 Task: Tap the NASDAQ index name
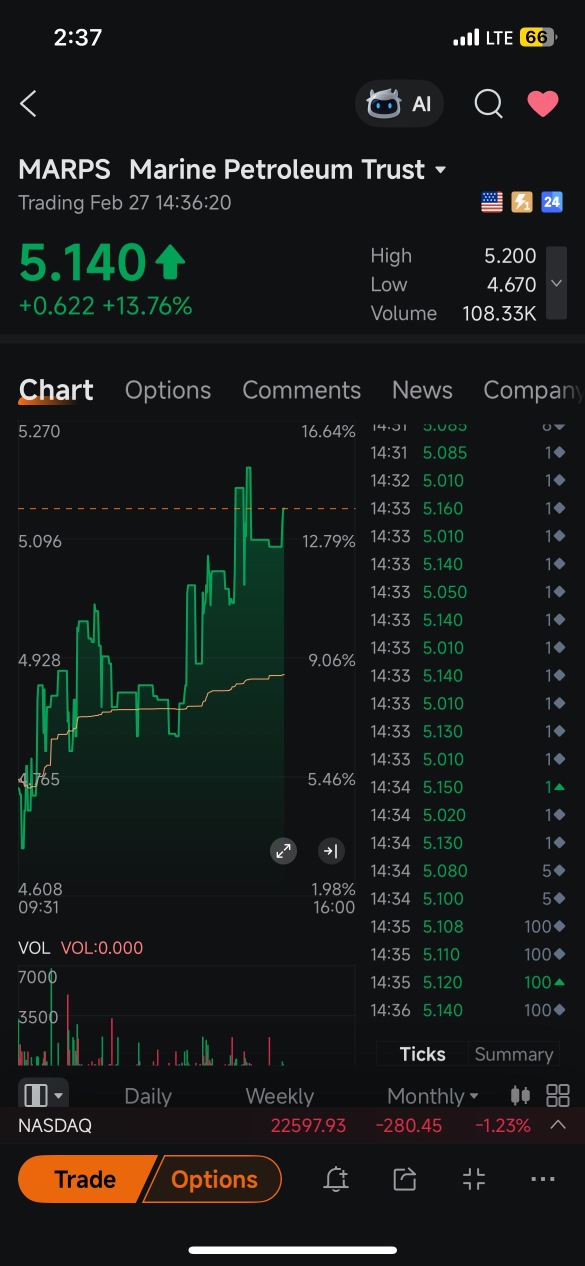[55, 1125]
